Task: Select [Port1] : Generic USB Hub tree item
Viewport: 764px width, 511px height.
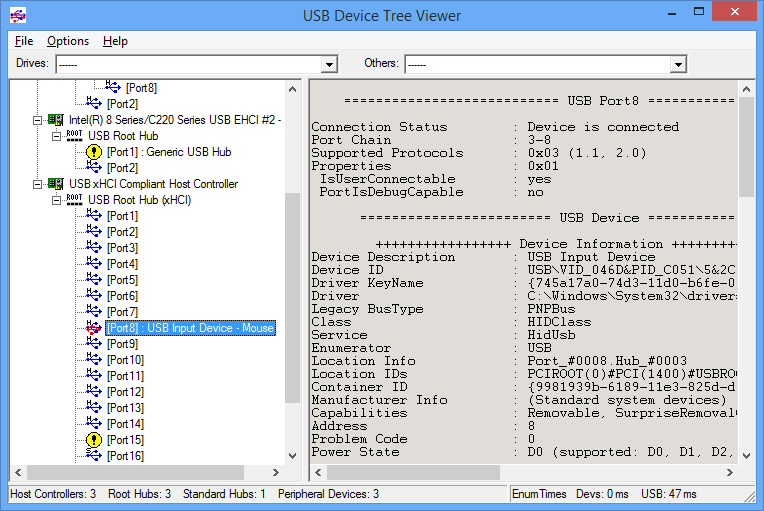Action: coord(169,152)
